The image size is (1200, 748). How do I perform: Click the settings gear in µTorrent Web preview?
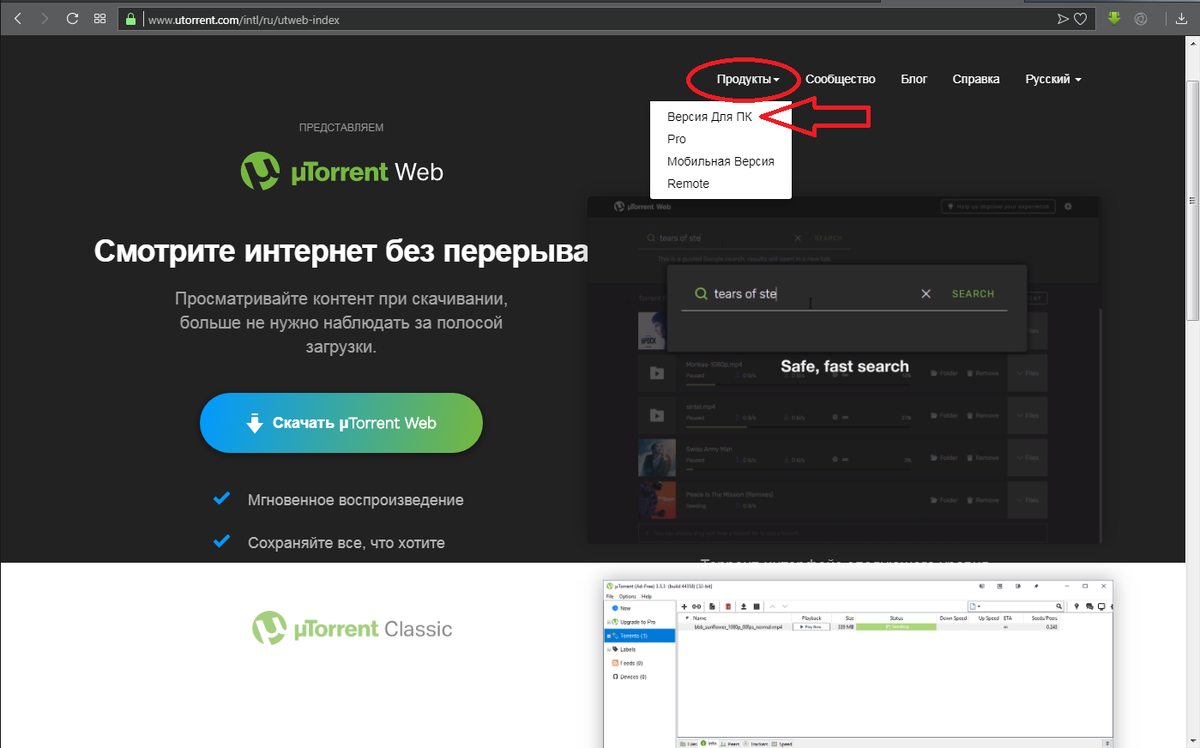tap(1067, 206)
